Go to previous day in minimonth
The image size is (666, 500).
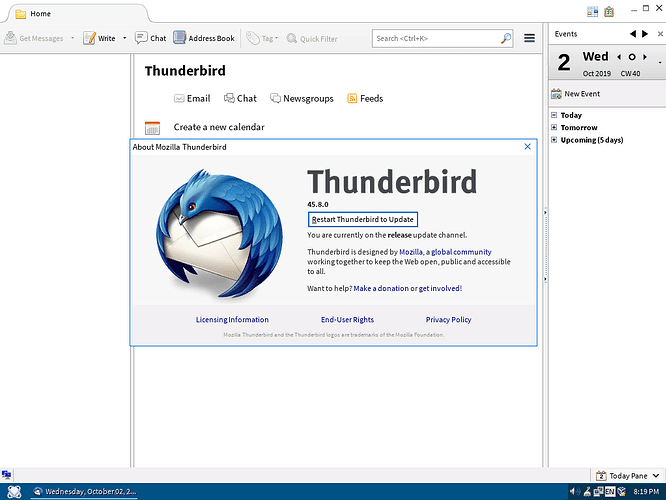coord(619,57)
